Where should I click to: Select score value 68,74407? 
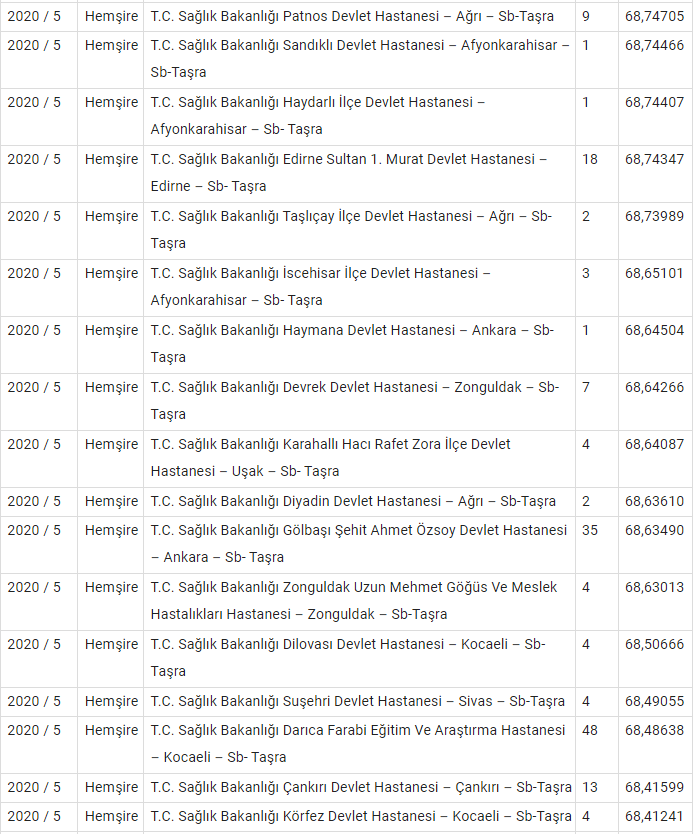point(654,102)
